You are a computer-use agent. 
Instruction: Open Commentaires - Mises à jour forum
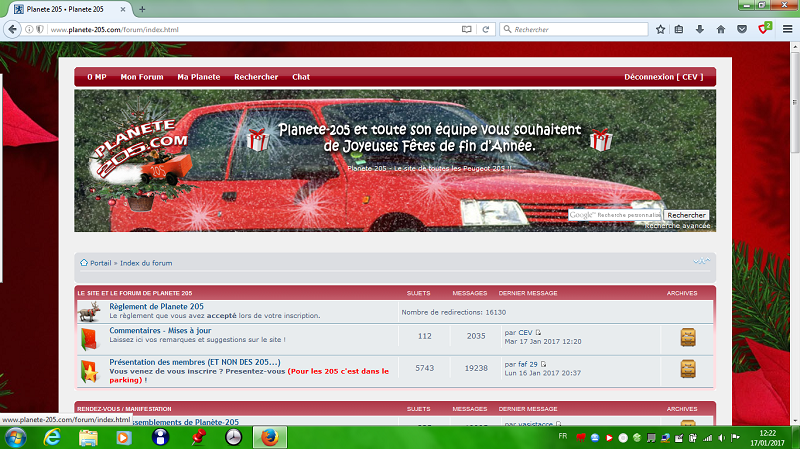point(160,331)
